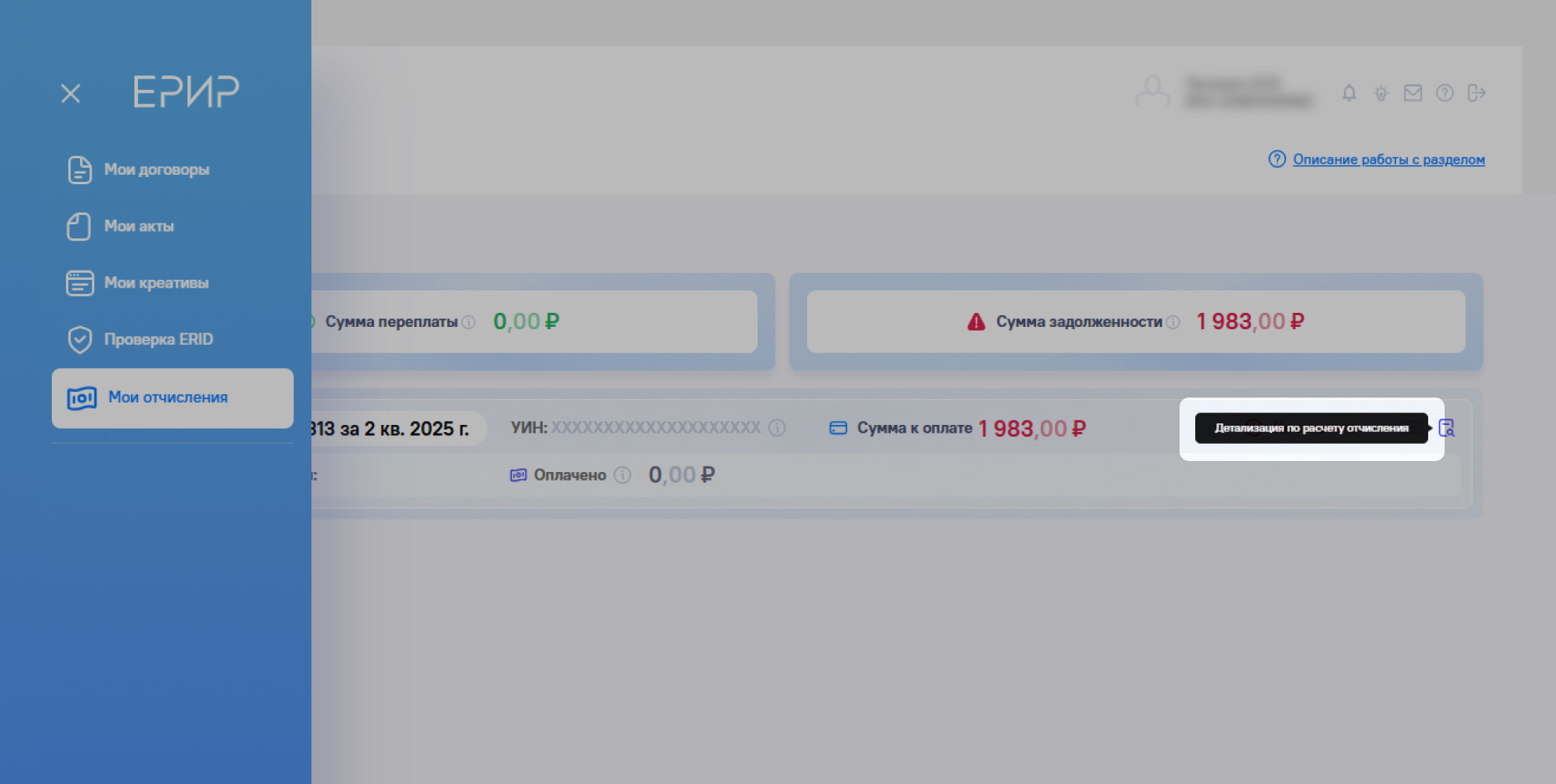
Task: Click the red 1 983,00 ₽ after Сумма к оплате
Action: 1032,429
